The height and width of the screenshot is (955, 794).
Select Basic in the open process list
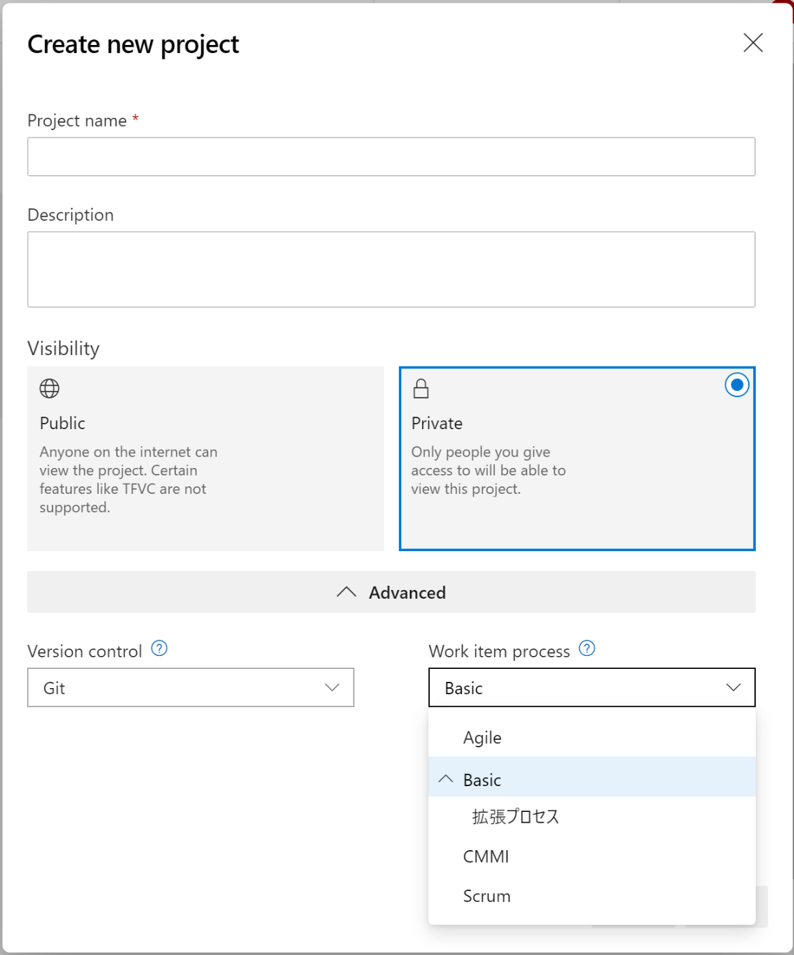pyautogui.click(x=482, y=778)
